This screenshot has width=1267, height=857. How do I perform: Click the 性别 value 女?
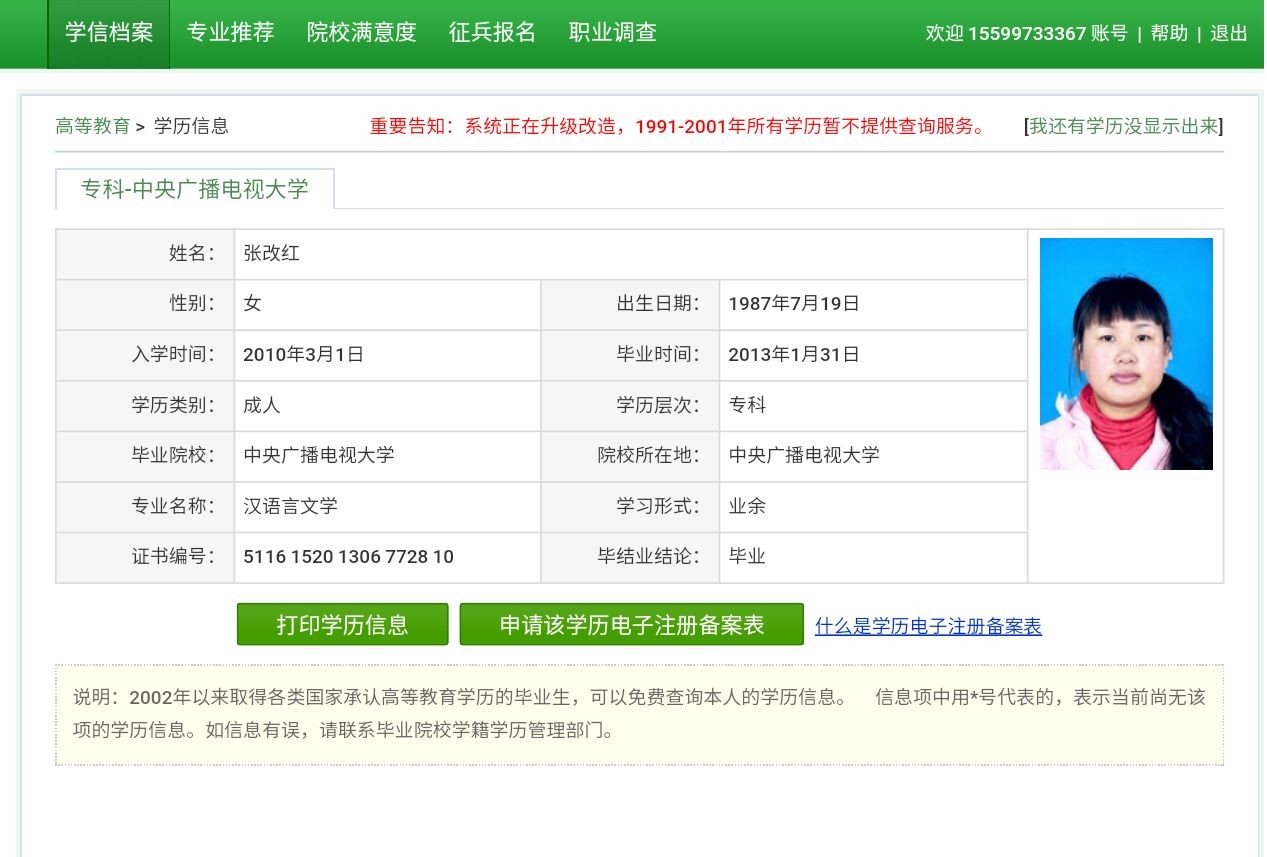click(252, 304)
